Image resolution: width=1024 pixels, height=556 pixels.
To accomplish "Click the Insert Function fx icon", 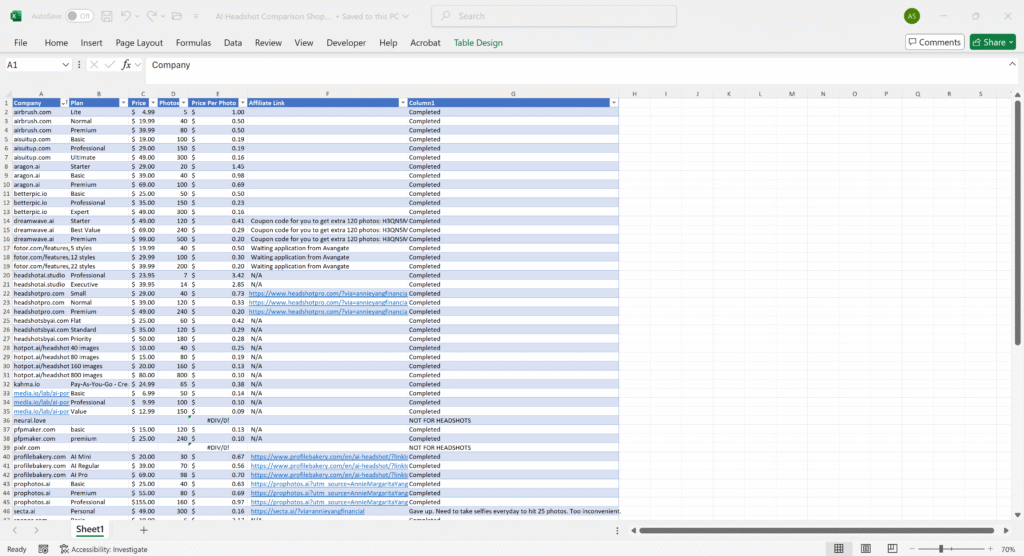I will [x=126, y=65].
